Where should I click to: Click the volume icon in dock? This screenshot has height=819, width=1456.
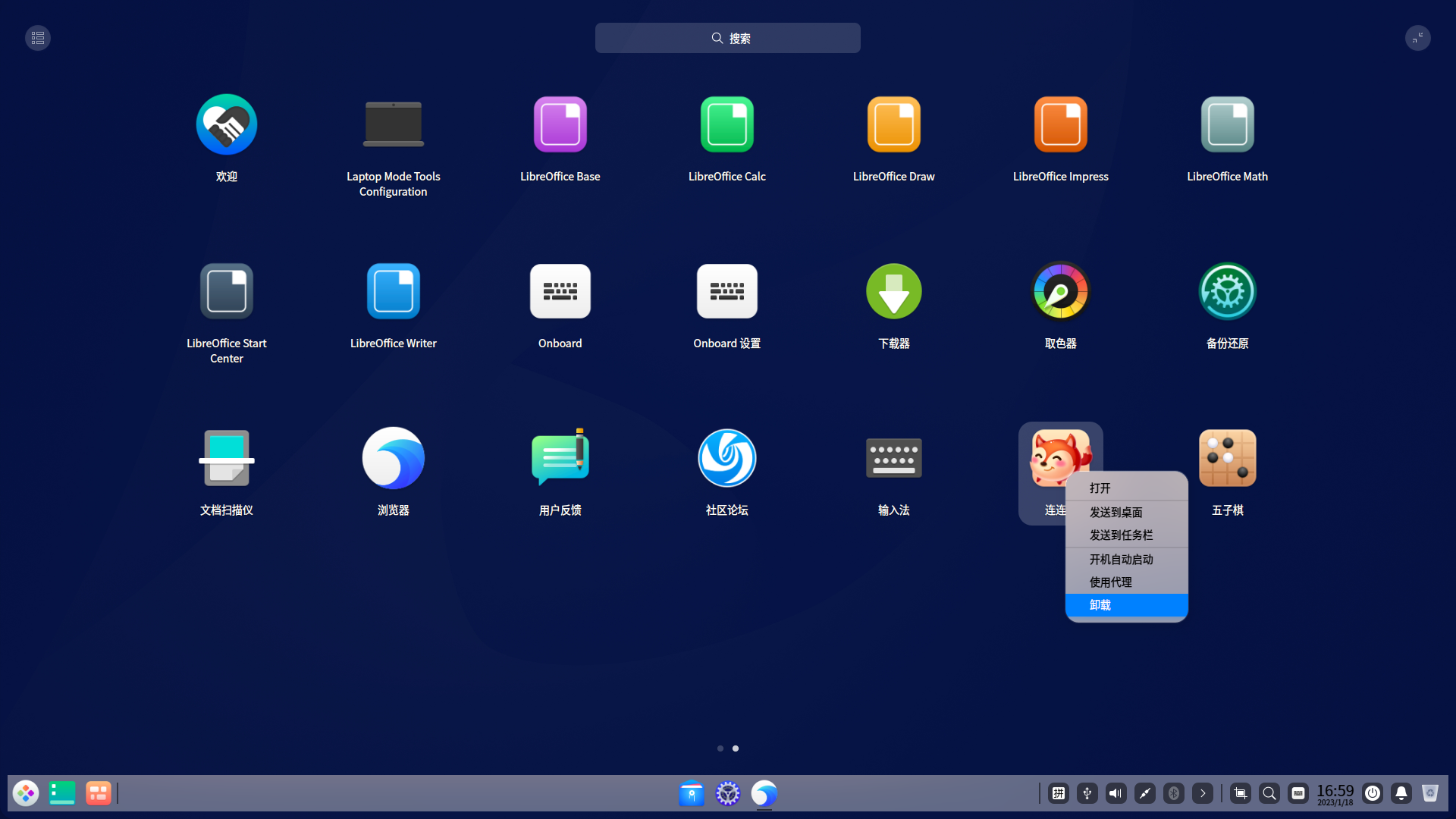click(x=1116, y=793)
